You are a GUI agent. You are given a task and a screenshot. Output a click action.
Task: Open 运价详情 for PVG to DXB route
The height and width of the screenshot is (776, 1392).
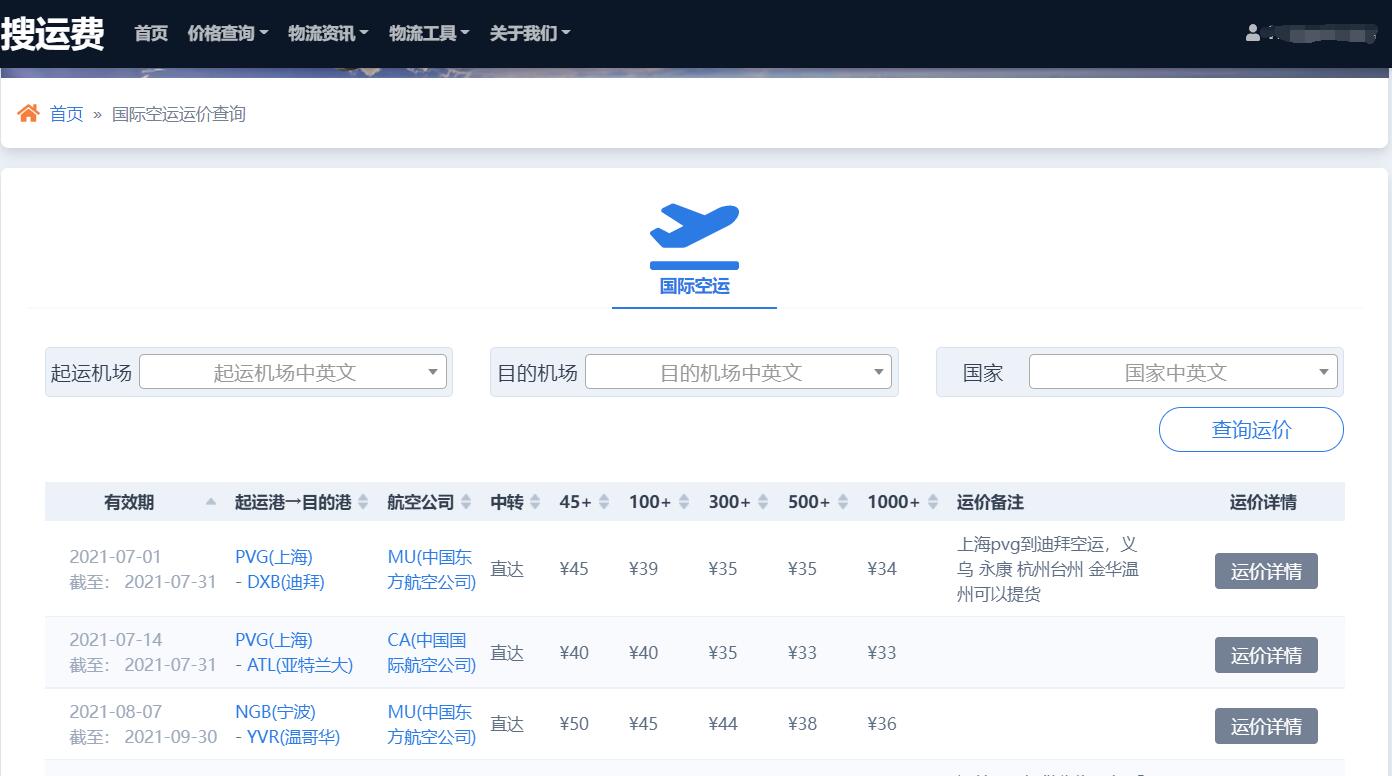(x=1266, y=571)
